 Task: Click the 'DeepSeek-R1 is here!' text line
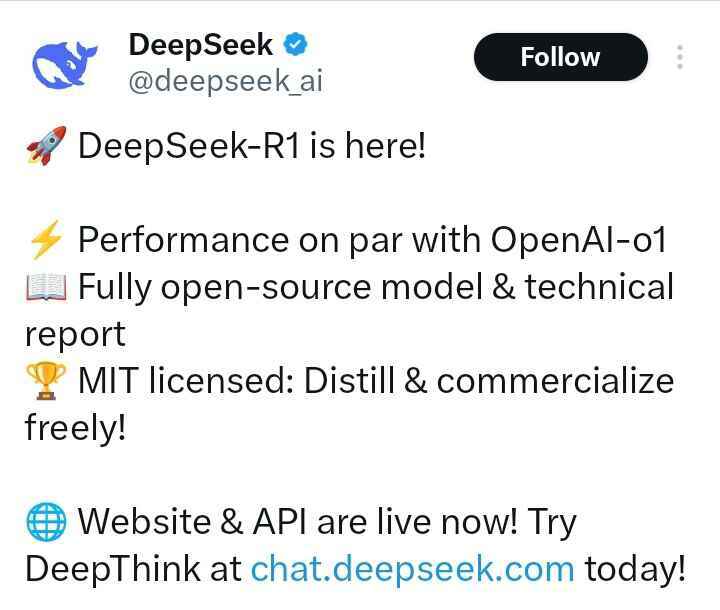point(252,145)
